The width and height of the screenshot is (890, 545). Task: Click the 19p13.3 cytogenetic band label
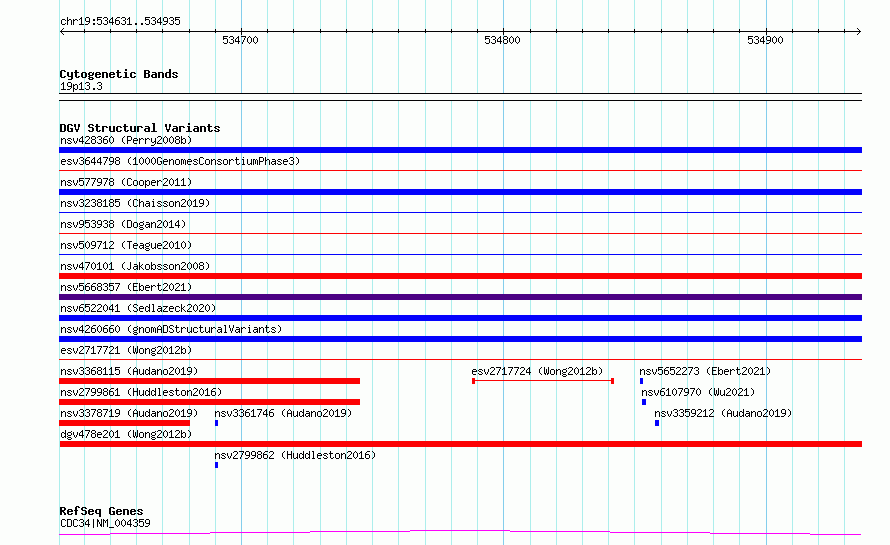[x=81, y=86]
